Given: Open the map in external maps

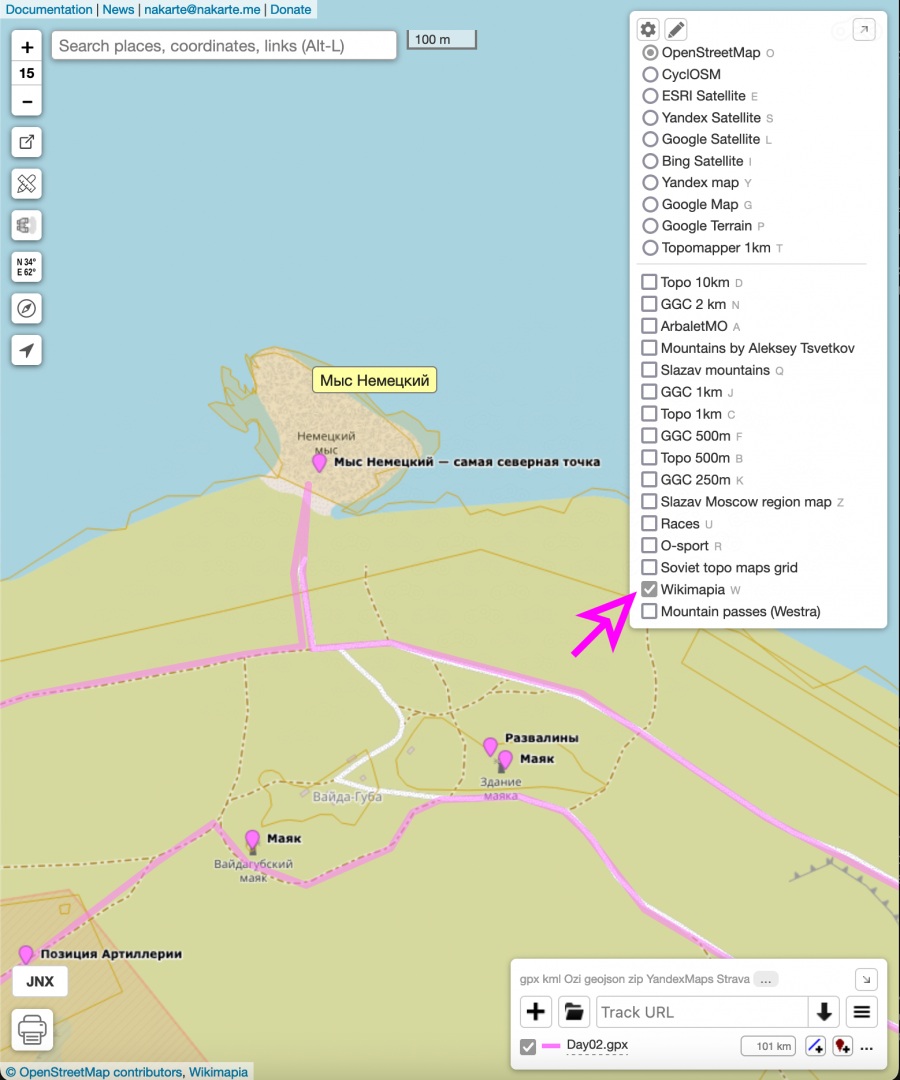Looking at the screenshot, I should point(27,142).
